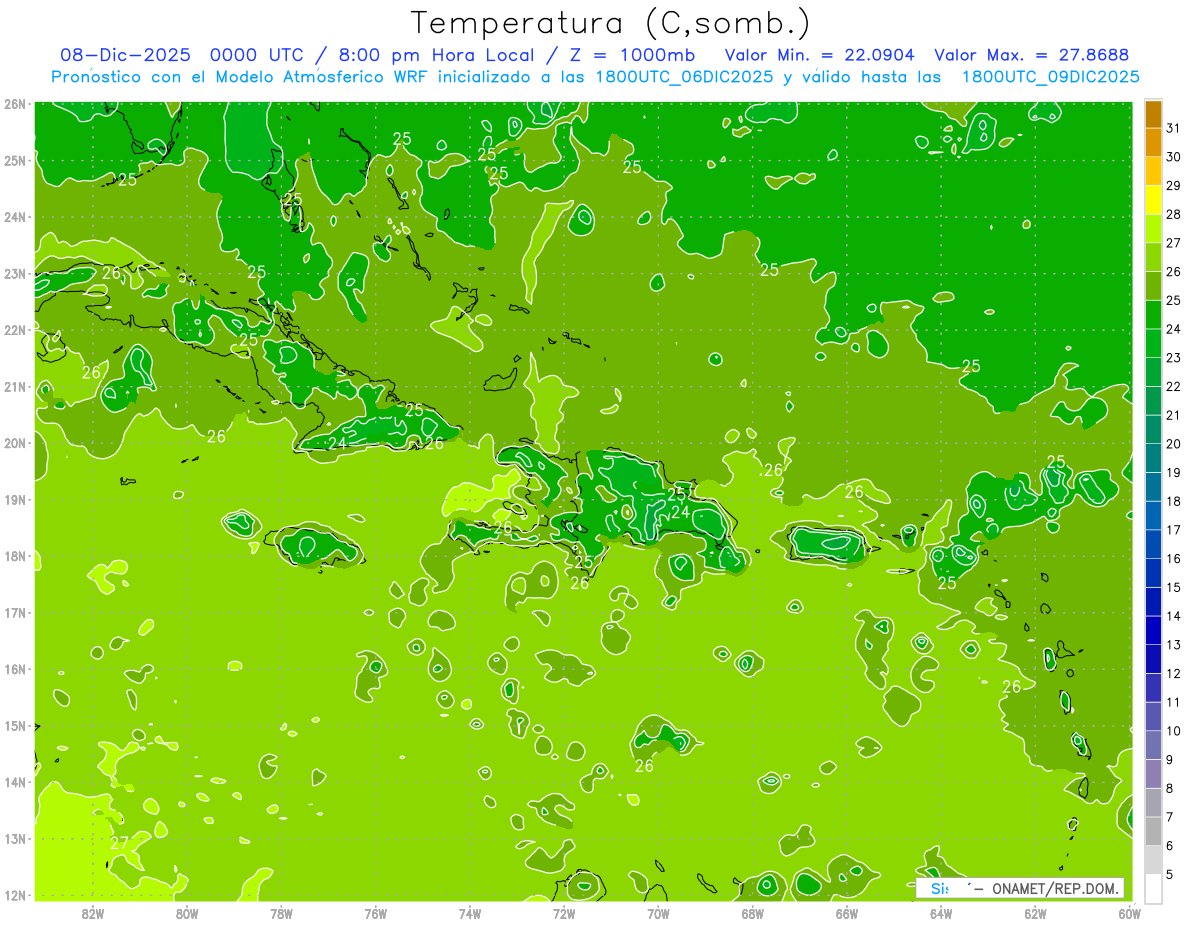
Task: Click the '78W' longitude axis label
Action: coord(281,912)
